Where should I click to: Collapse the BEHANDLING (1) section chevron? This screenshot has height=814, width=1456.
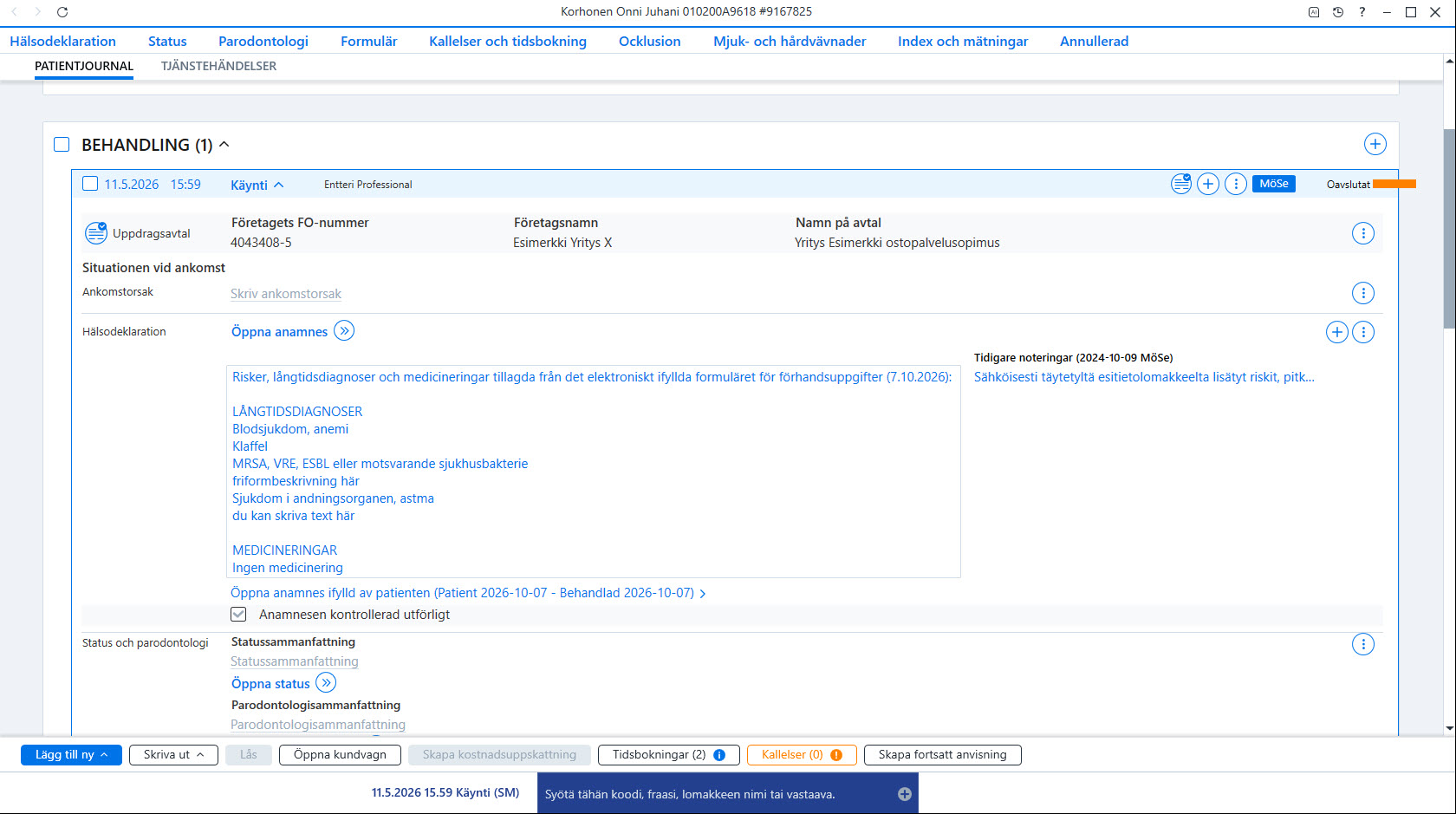tap(224, 145)
